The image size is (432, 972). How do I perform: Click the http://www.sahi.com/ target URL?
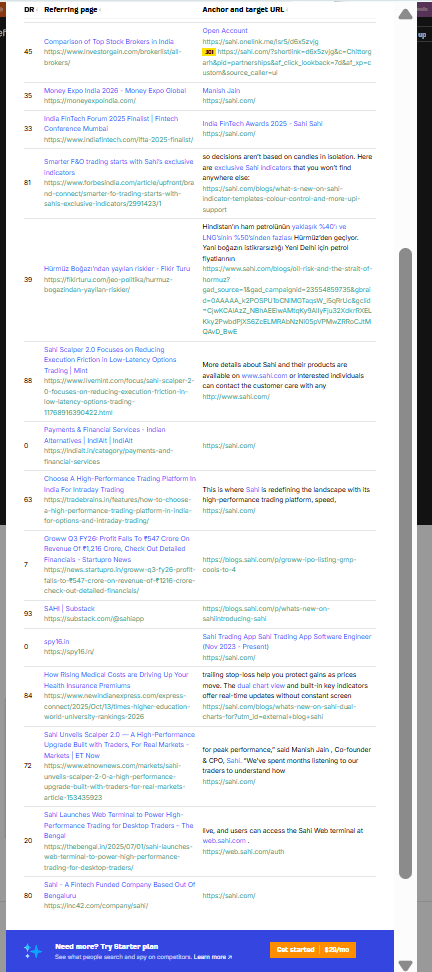[x=236, y=397]
